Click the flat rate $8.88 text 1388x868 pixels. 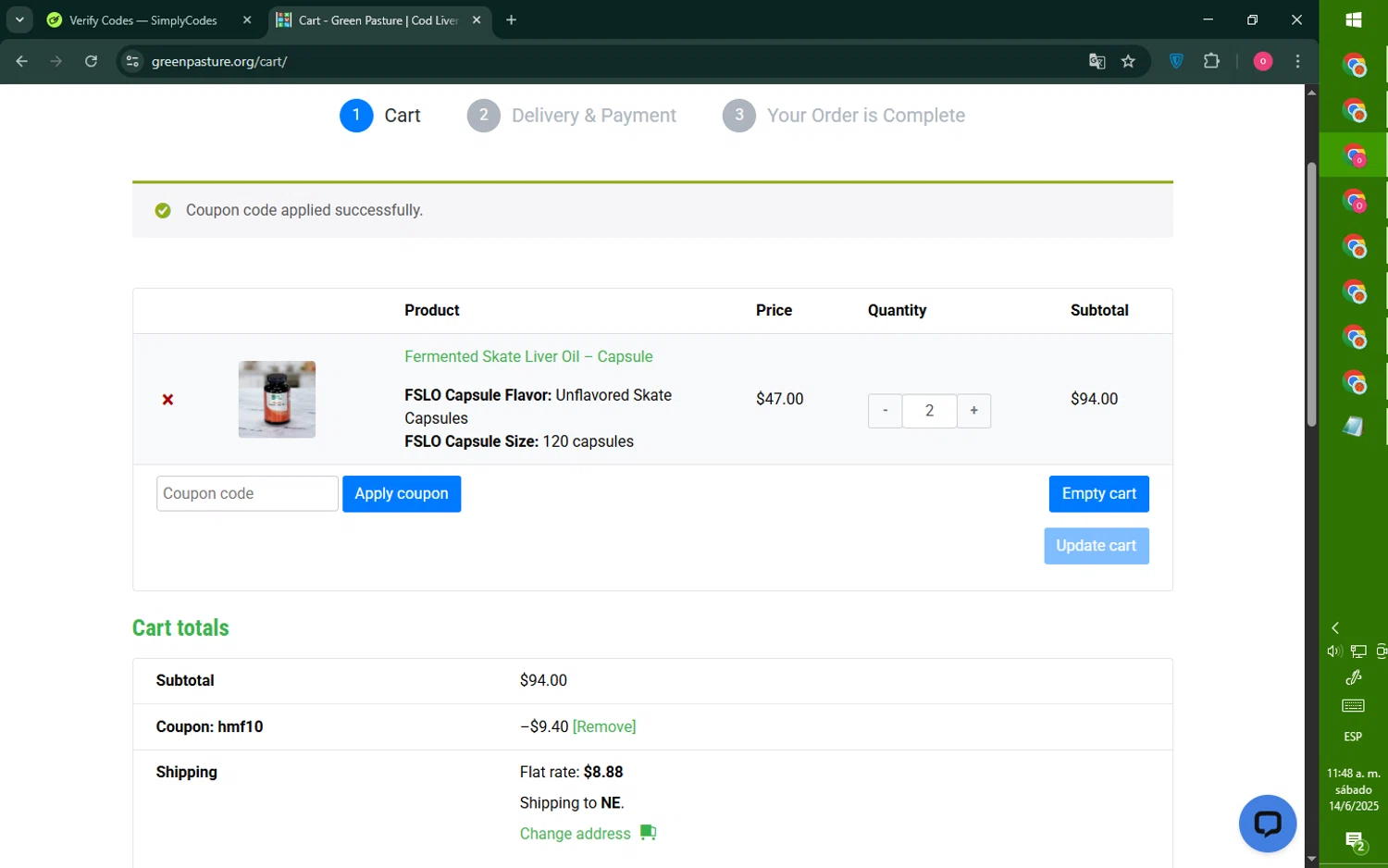tap(571, 772)
